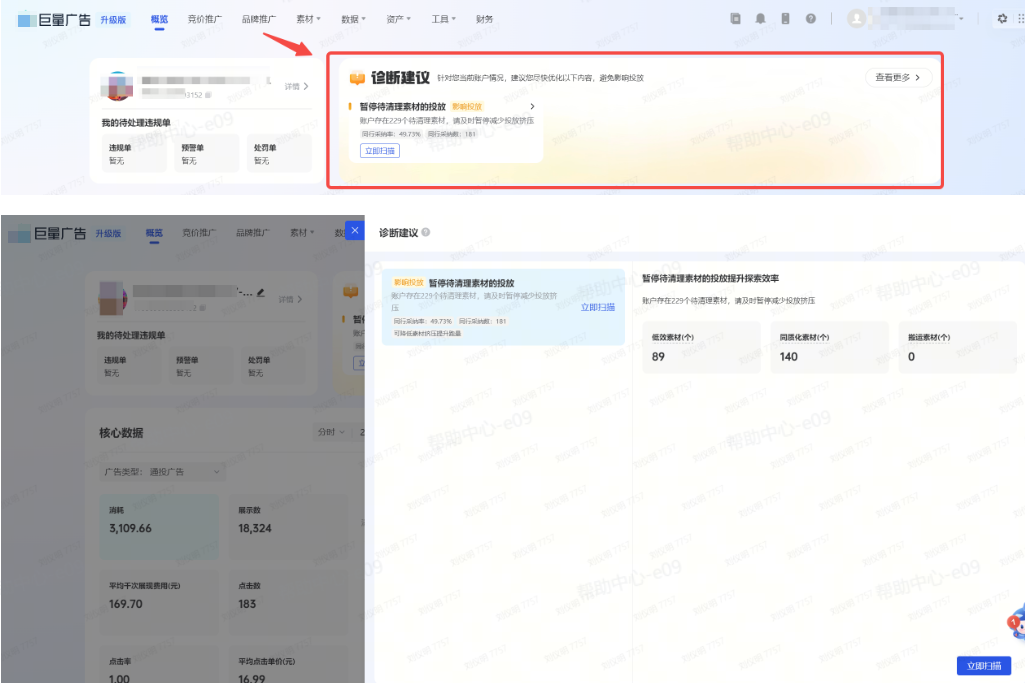Click the help icon beside 诊断建议 drawer title
The height and width of the screenshot is (683, 1025).
tap(426, 232)
